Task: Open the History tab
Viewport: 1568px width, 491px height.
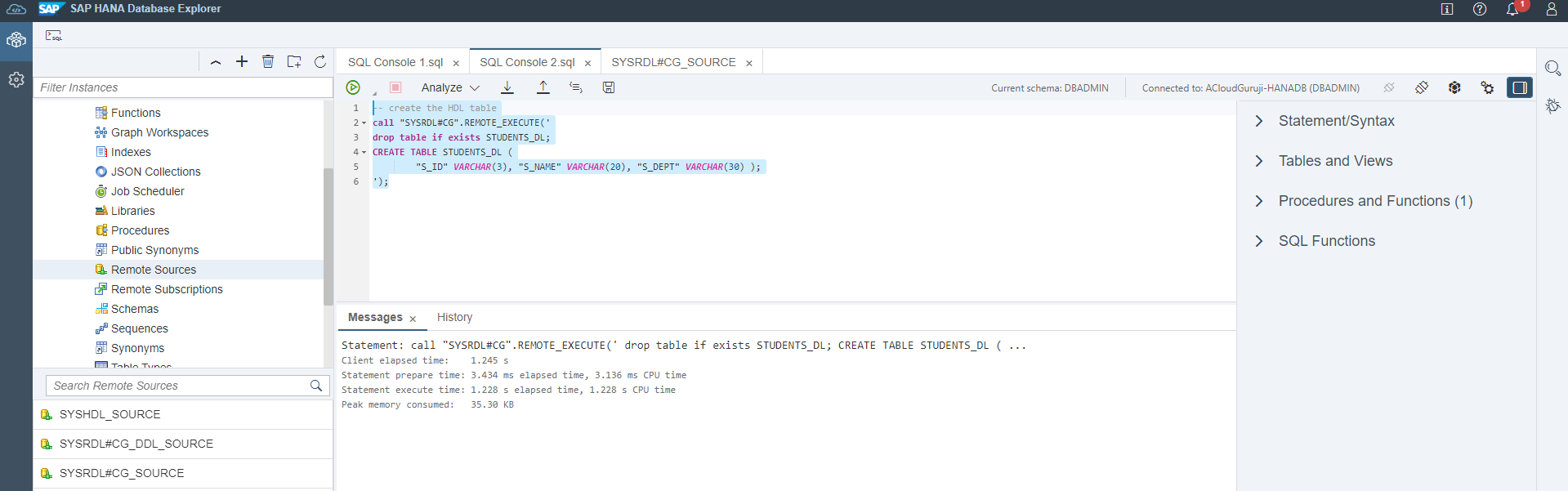Action: point(454,317)
